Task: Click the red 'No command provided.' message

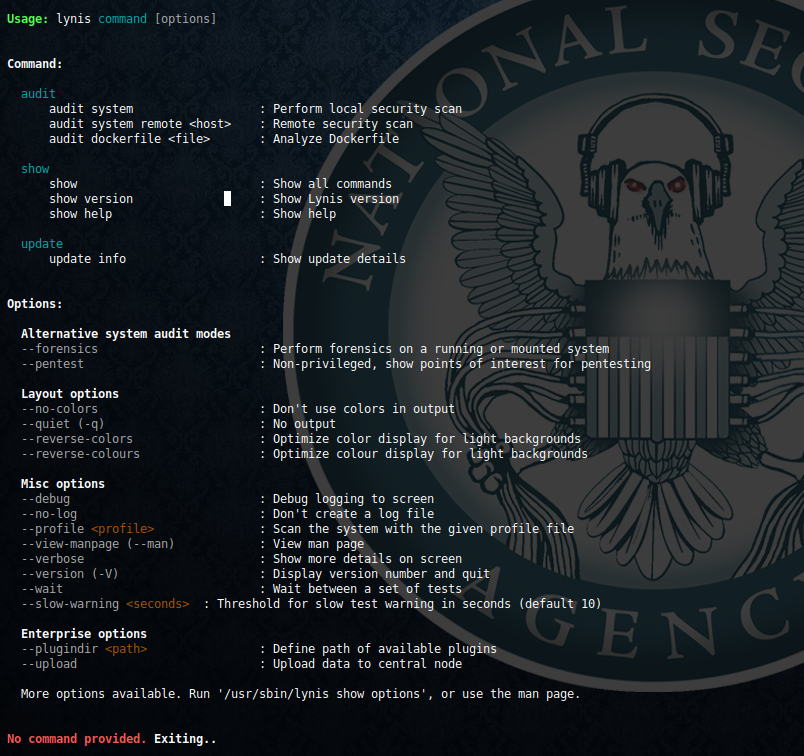Action: pyautogui.click(x=77, y=739)
